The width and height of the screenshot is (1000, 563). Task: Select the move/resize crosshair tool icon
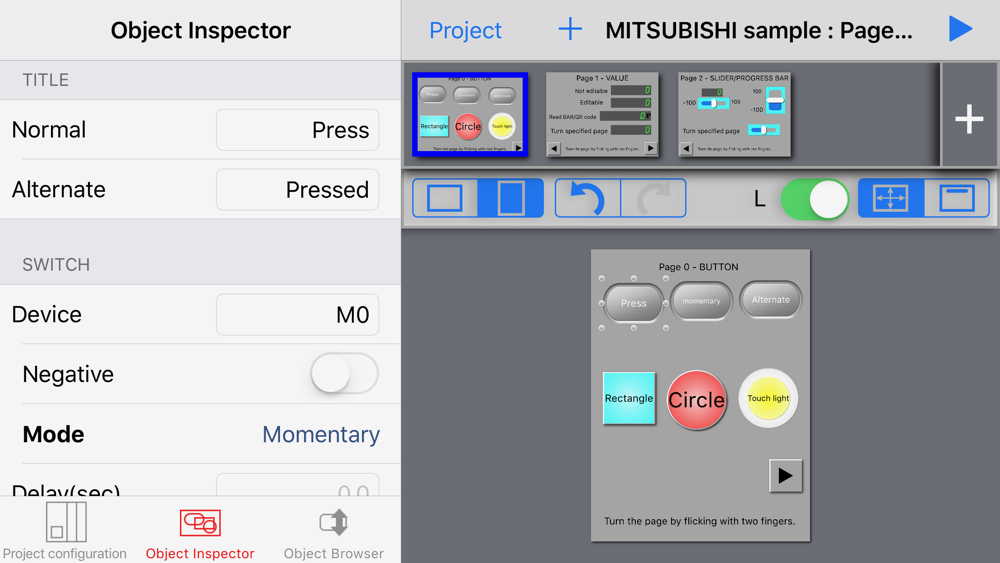pyautogui.click(x=890, y=198)
